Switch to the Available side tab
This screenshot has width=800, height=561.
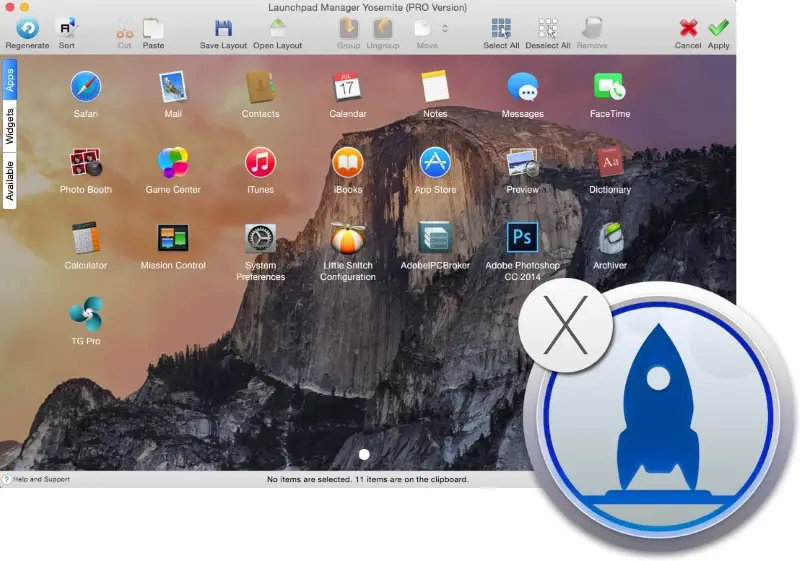point(10,181)
